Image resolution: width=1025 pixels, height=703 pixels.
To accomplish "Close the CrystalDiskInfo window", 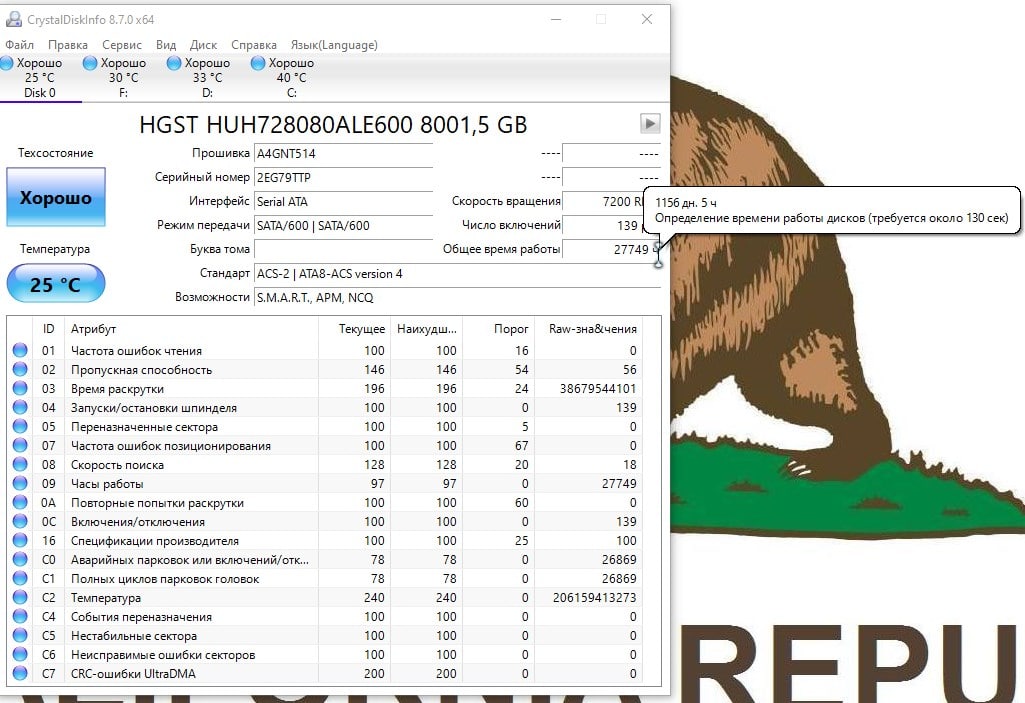I will (647, 20).
